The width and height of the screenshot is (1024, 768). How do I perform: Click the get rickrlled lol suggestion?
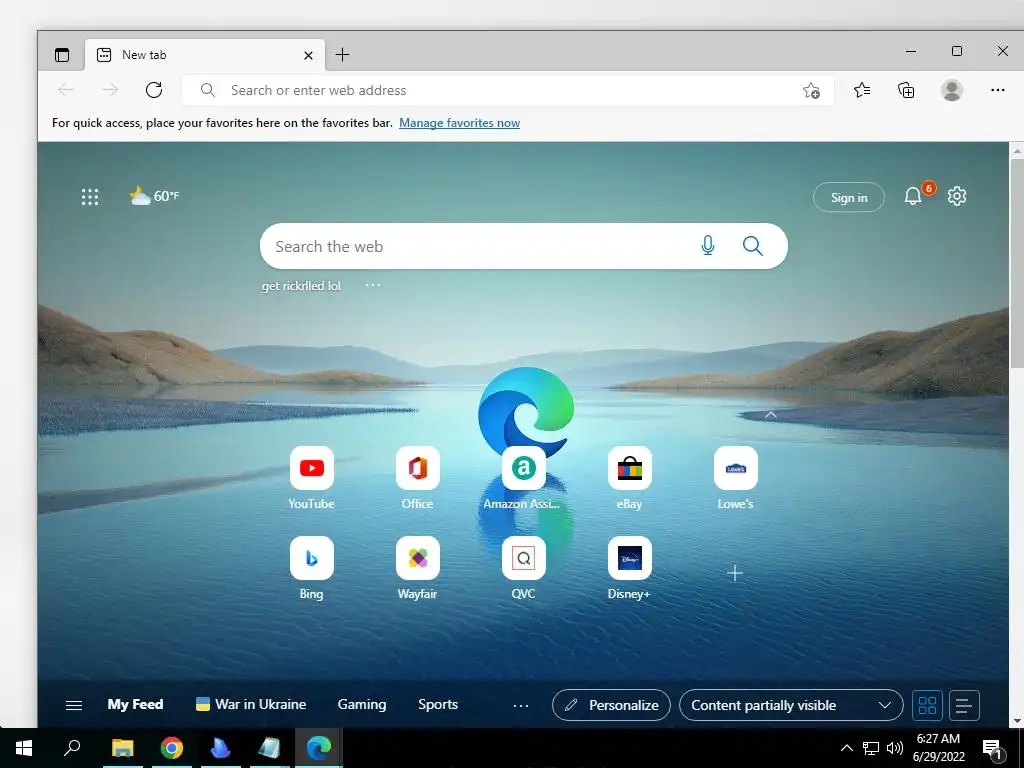point(301,285)
